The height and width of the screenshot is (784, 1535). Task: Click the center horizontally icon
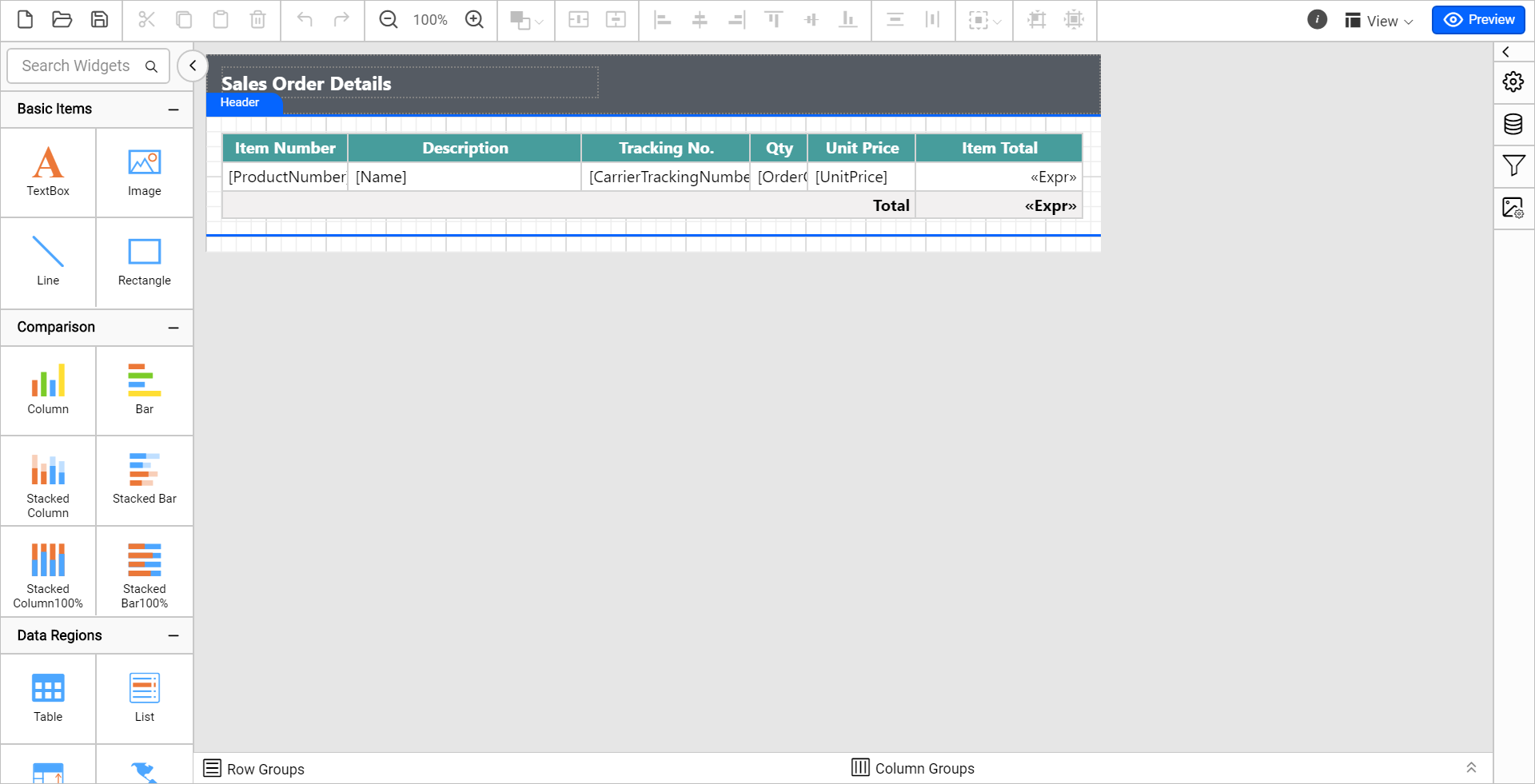click(579, 20)
